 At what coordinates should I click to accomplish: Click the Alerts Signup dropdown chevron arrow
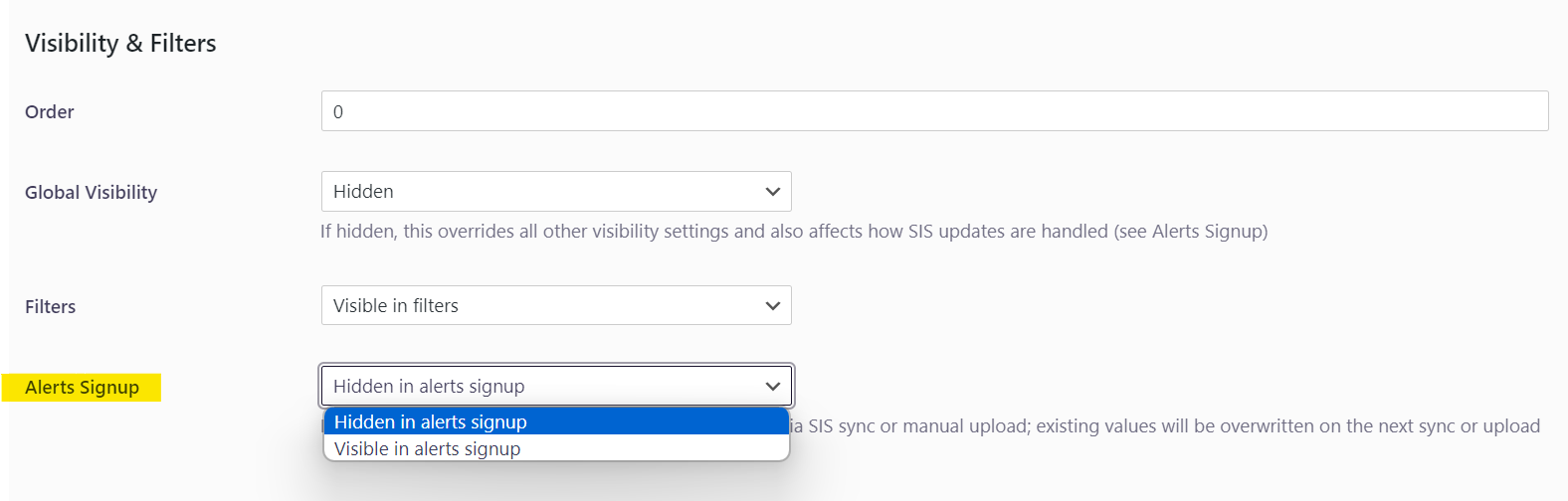772,387
